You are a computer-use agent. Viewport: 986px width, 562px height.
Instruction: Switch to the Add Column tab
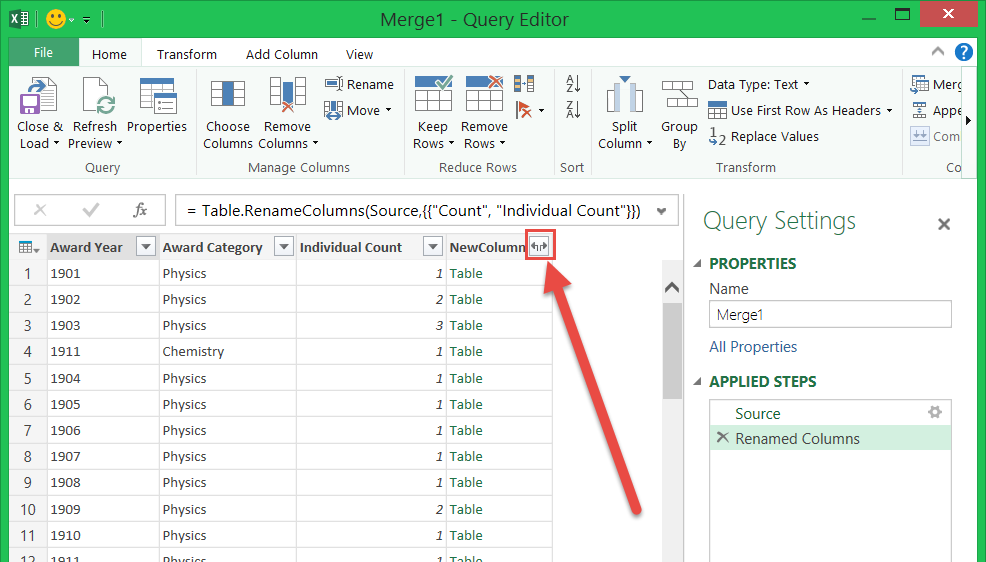[282, 54]
